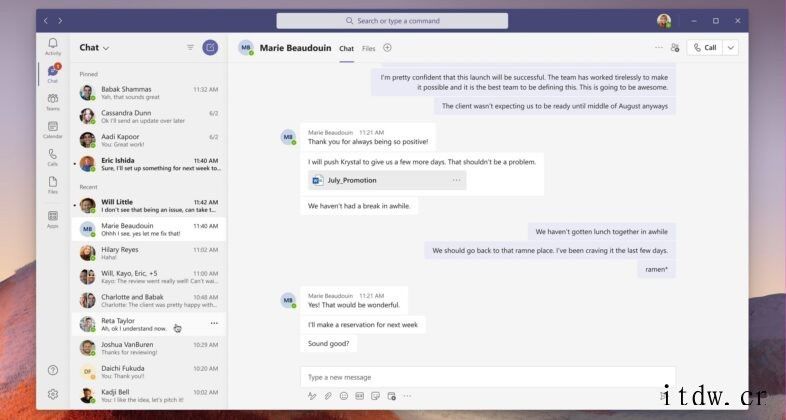This screenshot has width=786, height=420.
Task: Open Teams in the left rail
Action: pos(52,100)
